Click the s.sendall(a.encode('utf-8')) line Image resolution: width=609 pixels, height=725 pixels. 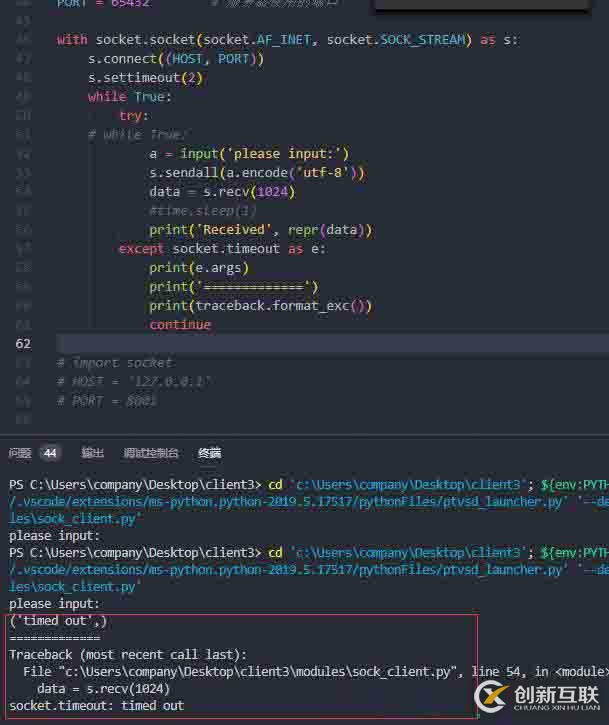[257, 173]
